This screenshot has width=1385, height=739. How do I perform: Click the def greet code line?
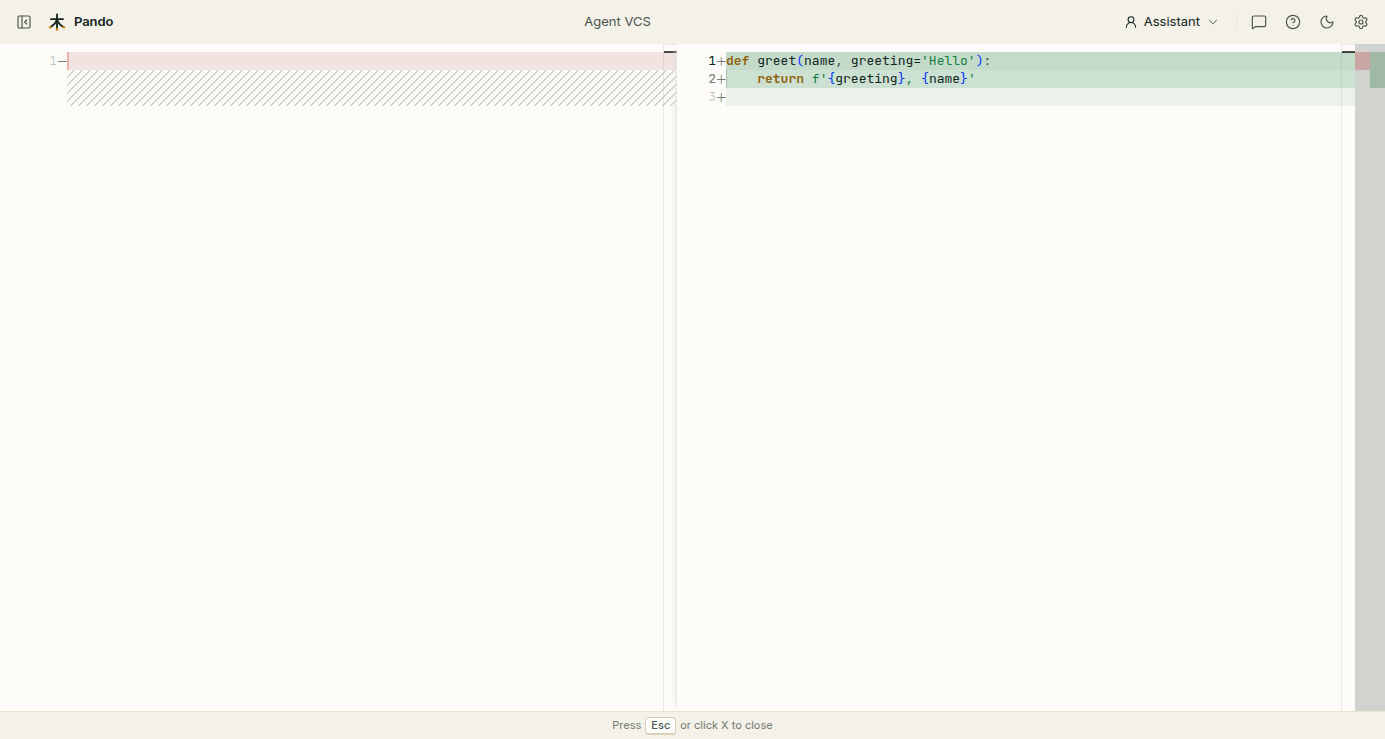coord(1040,61)
